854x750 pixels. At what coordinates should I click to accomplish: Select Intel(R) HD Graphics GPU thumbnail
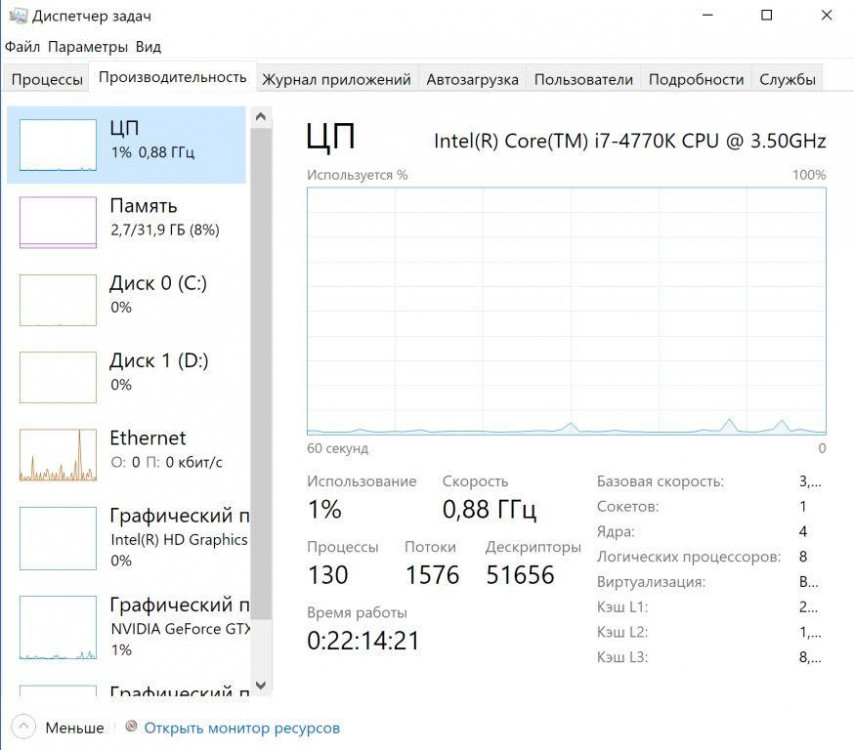pos(58,538)
